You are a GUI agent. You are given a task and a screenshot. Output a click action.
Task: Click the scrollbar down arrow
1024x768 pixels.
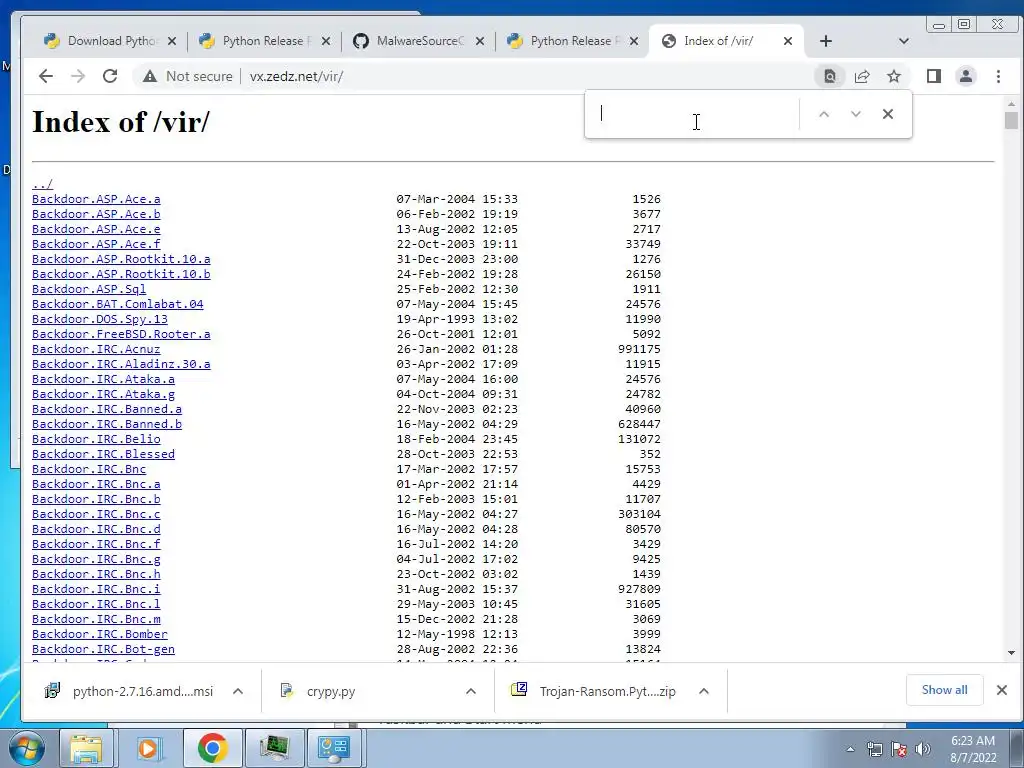pyautogui.click(x=1011, y=653)
